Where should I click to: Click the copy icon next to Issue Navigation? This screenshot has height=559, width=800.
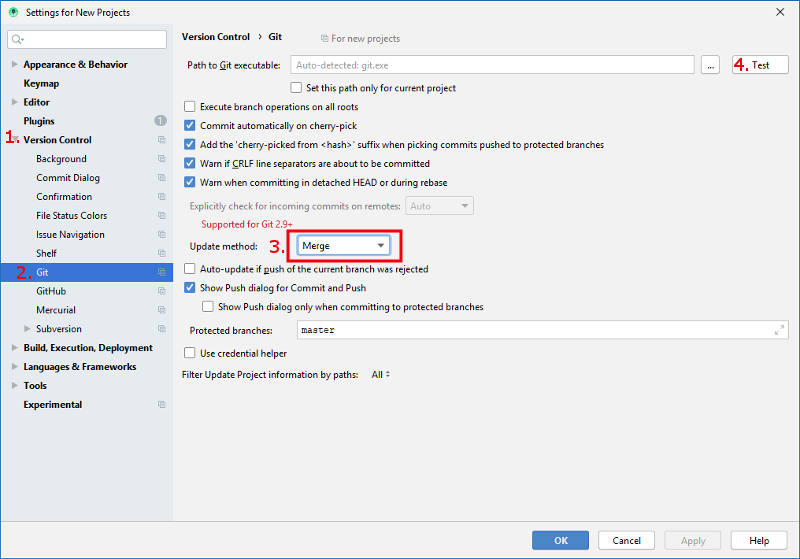161,234
